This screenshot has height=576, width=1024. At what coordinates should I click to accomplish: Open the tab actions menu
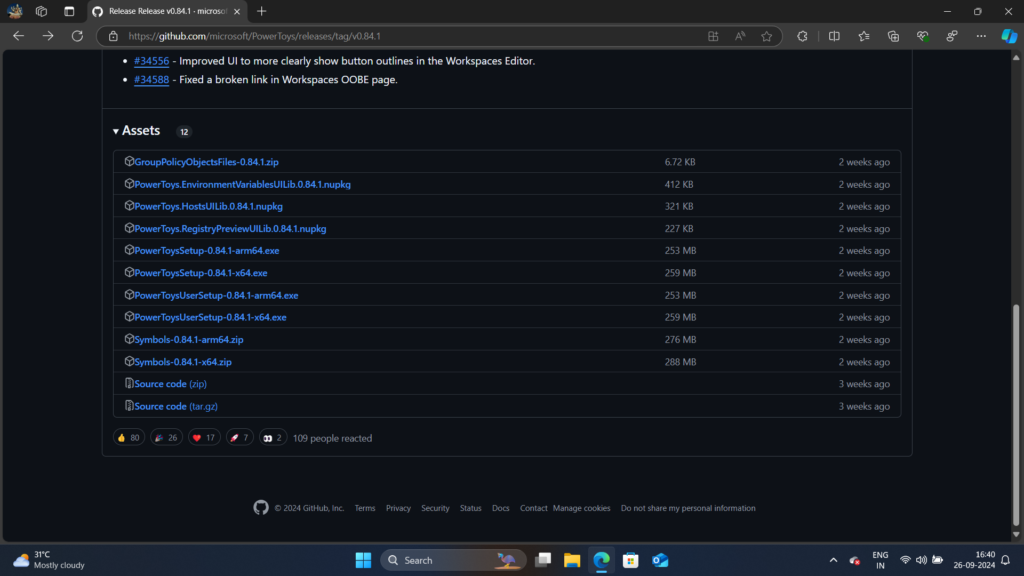(x=69, y=11)
